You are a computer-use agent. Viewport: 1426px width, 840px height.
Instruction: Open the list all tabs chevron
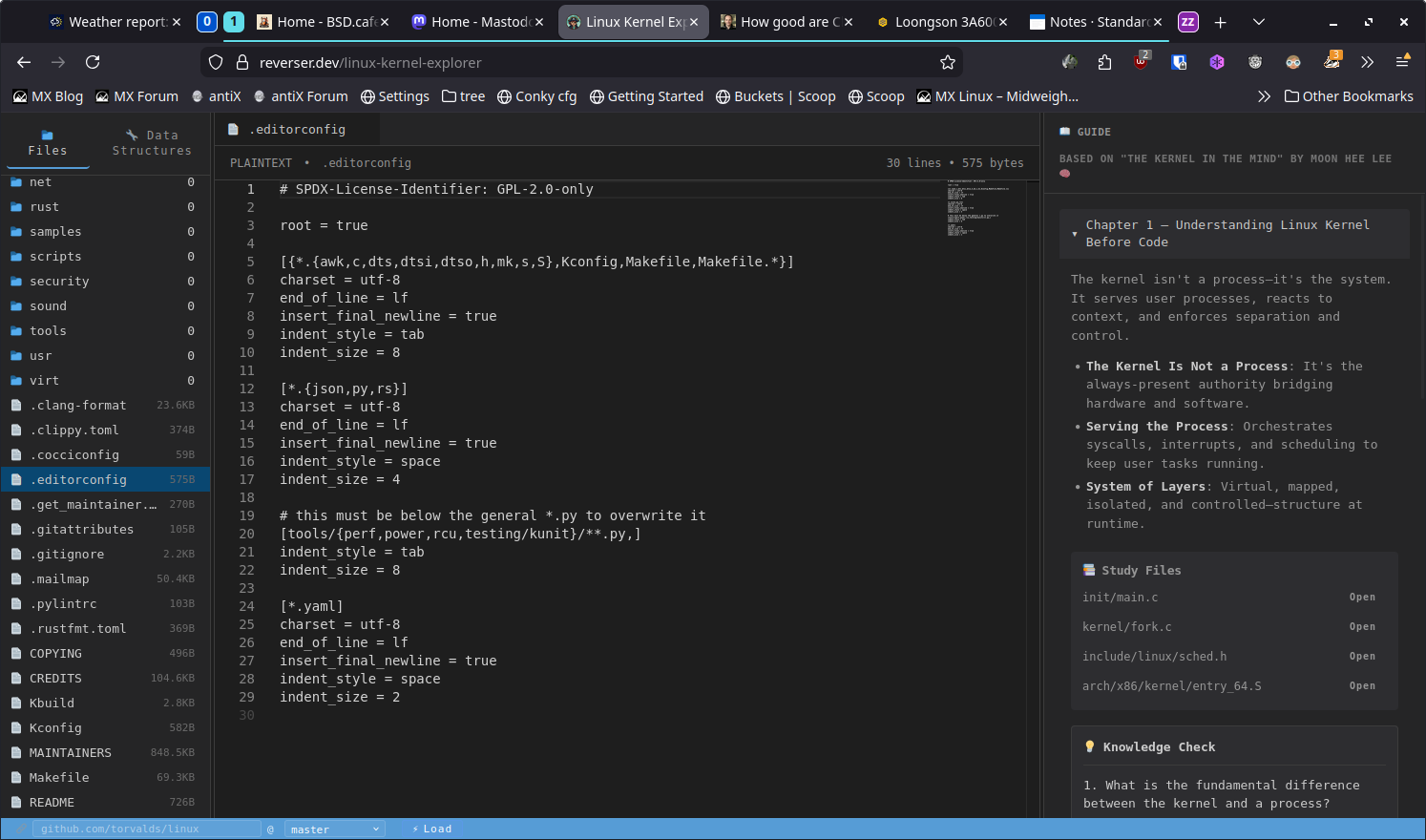click(x=1259, y=22)
